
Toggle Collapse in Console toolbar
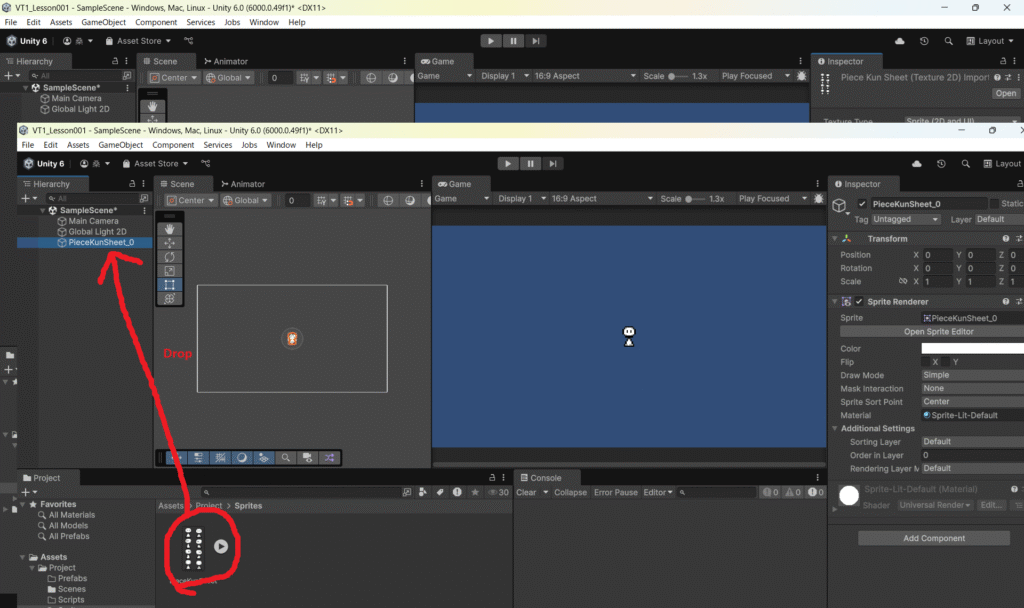pyautogui.click(x=570, y=492)
